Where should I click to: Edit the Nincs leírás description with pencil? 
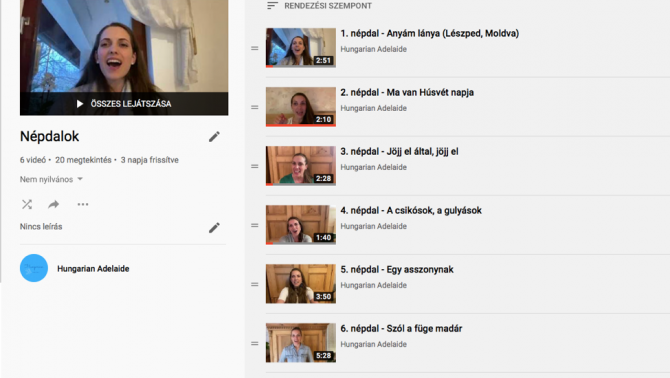214,228
